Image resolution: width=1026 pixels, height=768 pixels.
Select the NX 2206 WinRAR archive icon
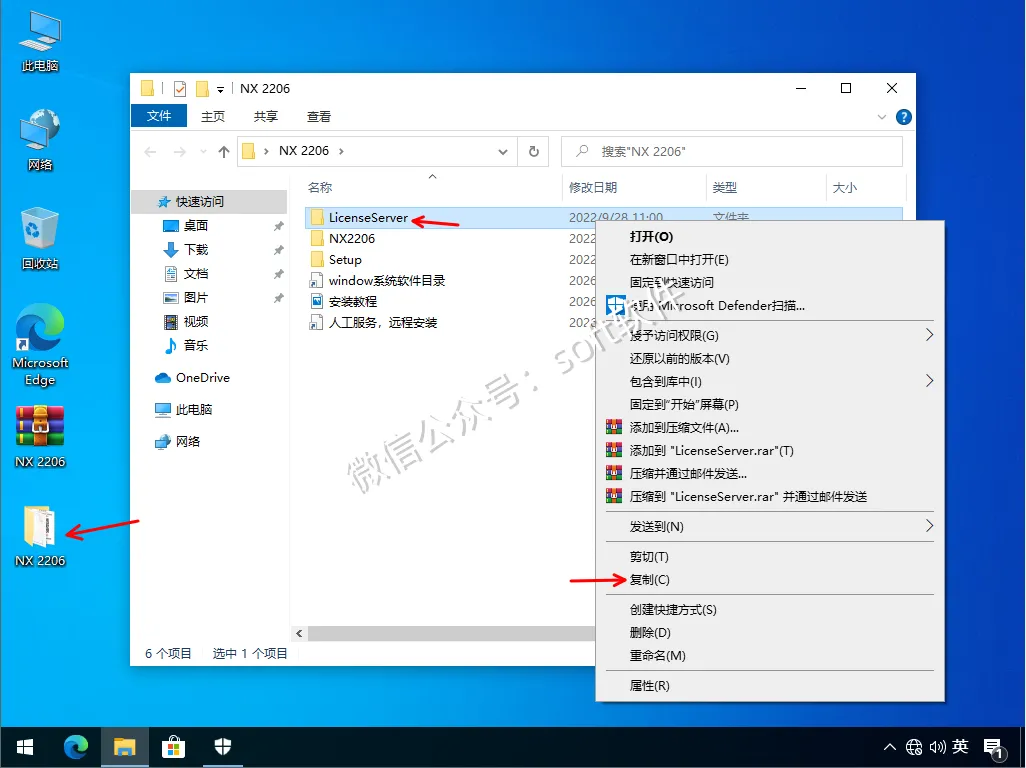(x=40, y=437)
